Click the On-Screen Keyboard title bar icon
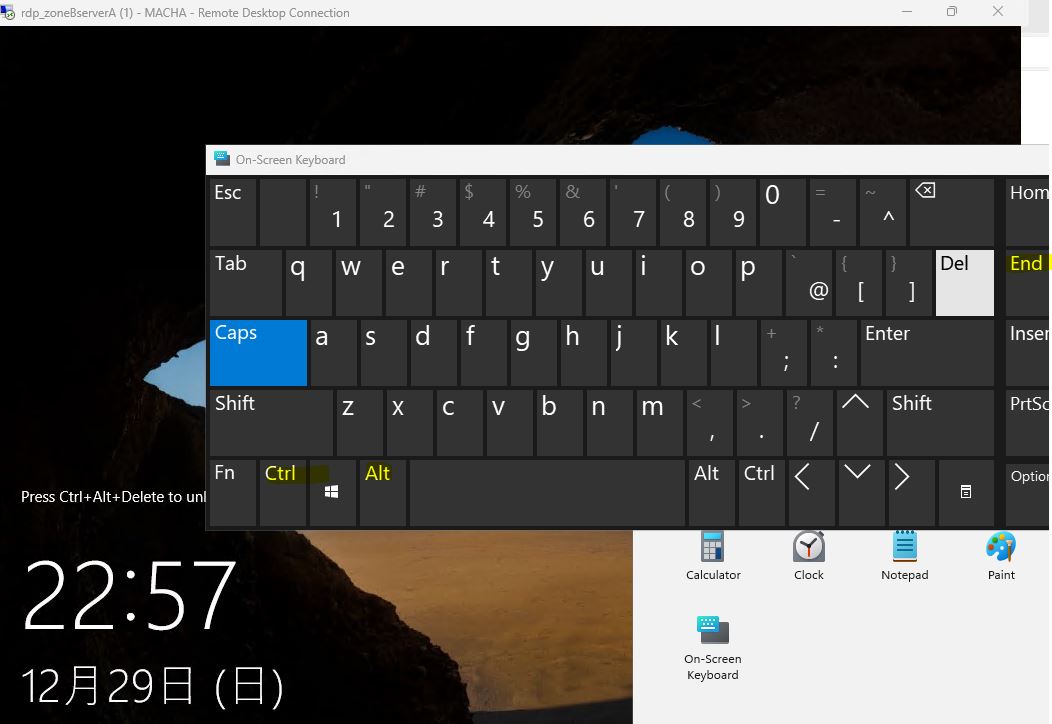The width and height of the screenshot is (1052, 724). pyautogui.click(x=221, y=159)
